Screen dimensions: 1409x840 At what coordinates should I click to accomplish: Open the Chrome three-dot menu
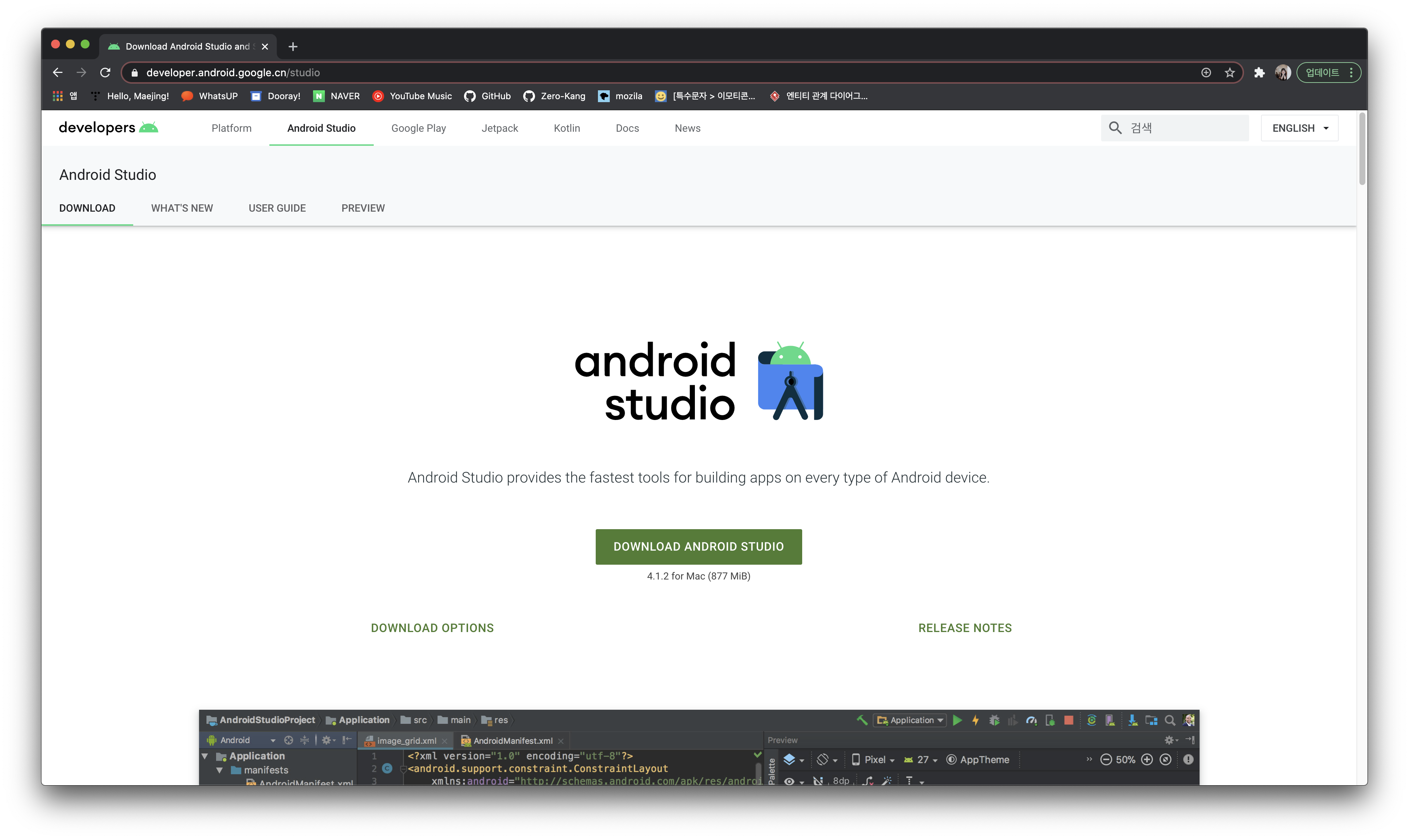(1351, 73)
